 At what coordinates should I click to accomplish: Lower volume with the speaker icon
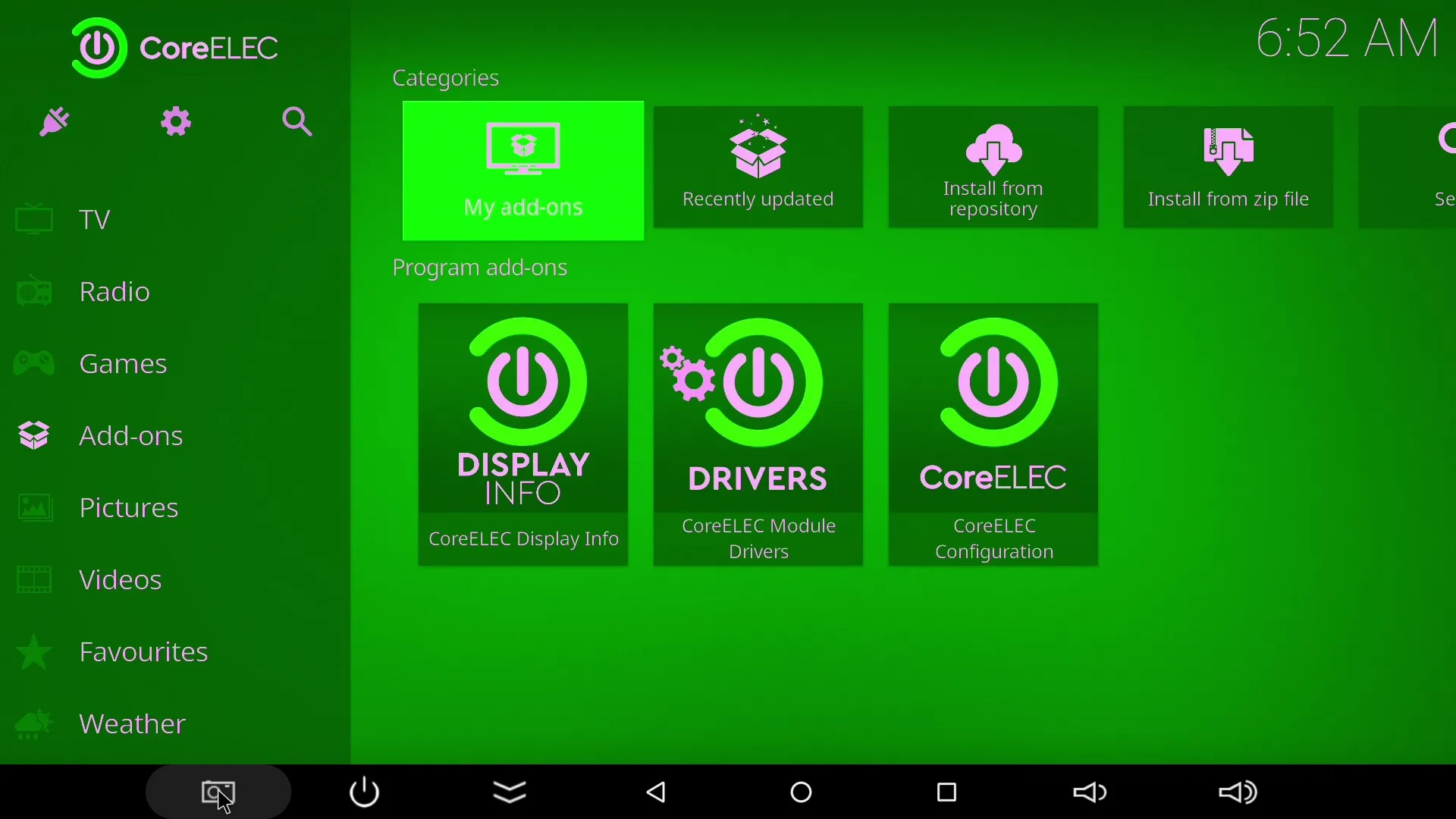click(1090, 793)
